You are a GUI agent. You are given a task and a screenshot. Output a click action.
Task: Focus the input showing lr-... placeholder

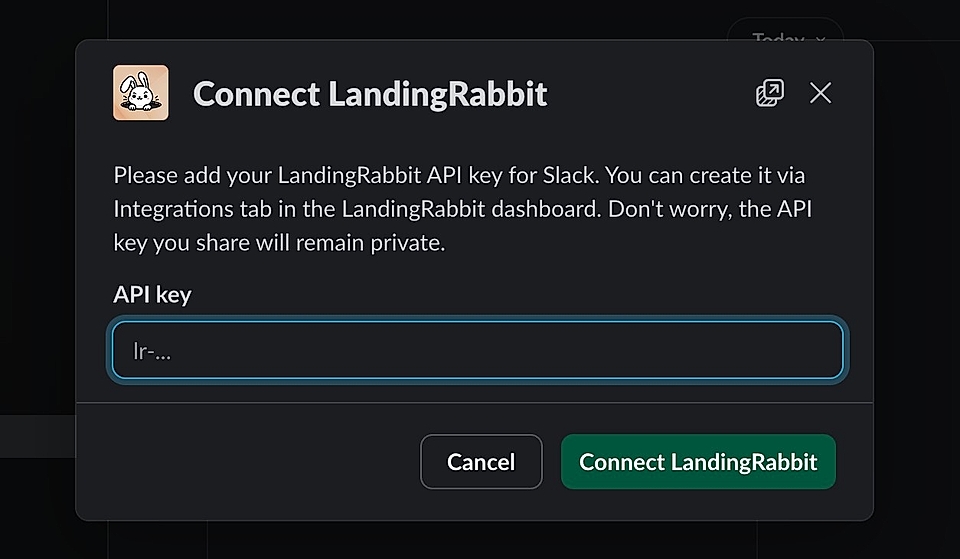[477, 350]
